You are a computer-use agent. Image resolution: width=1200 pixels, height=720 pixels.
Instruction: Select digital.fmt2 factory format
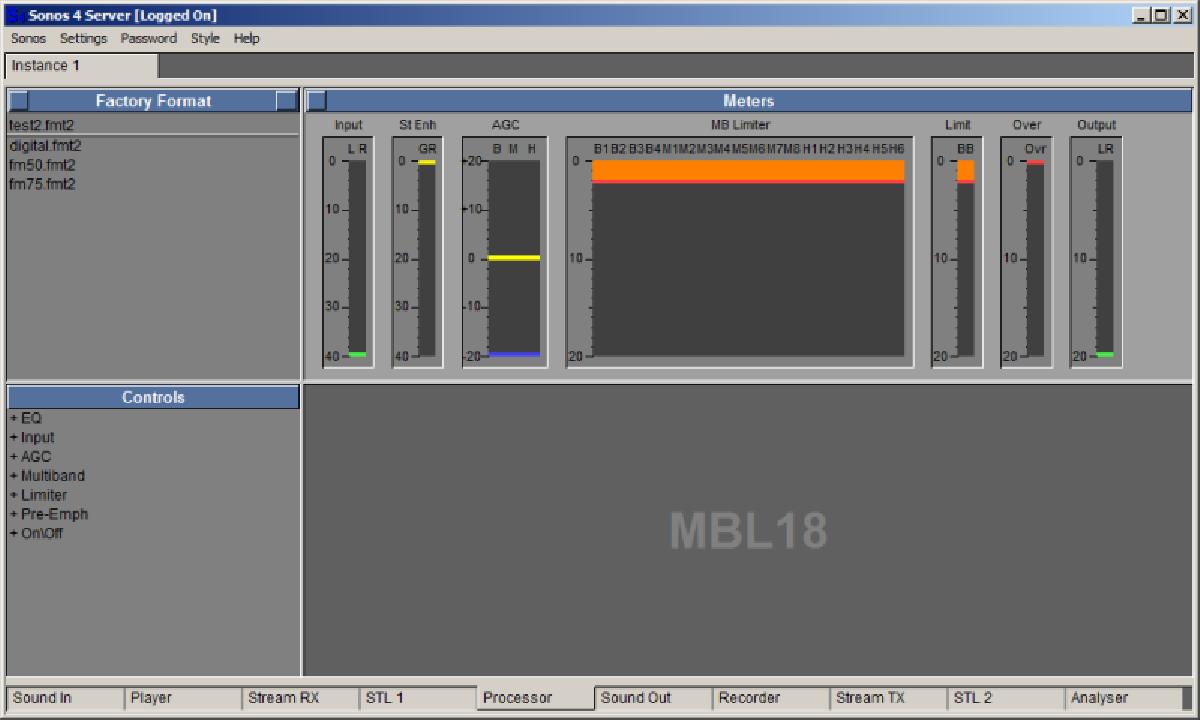point(45,146)
